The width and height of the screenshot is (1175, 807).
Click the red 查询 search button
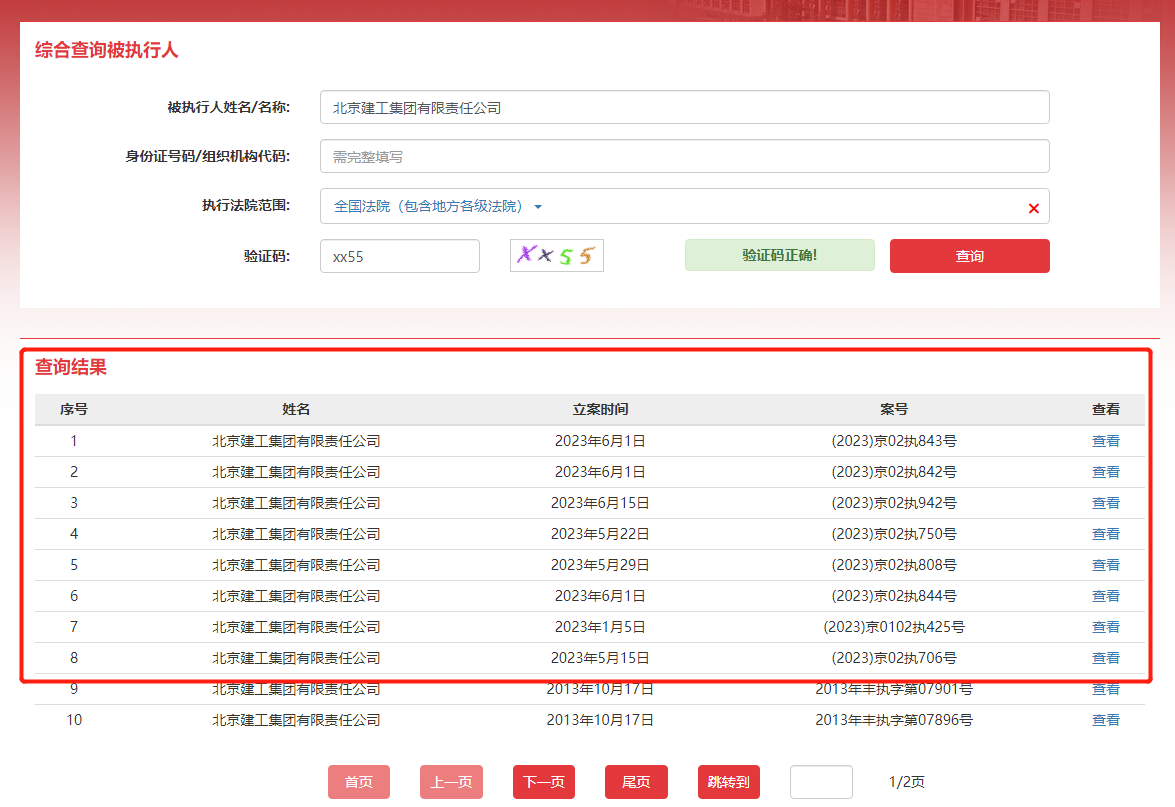click(x=969, y=256)
